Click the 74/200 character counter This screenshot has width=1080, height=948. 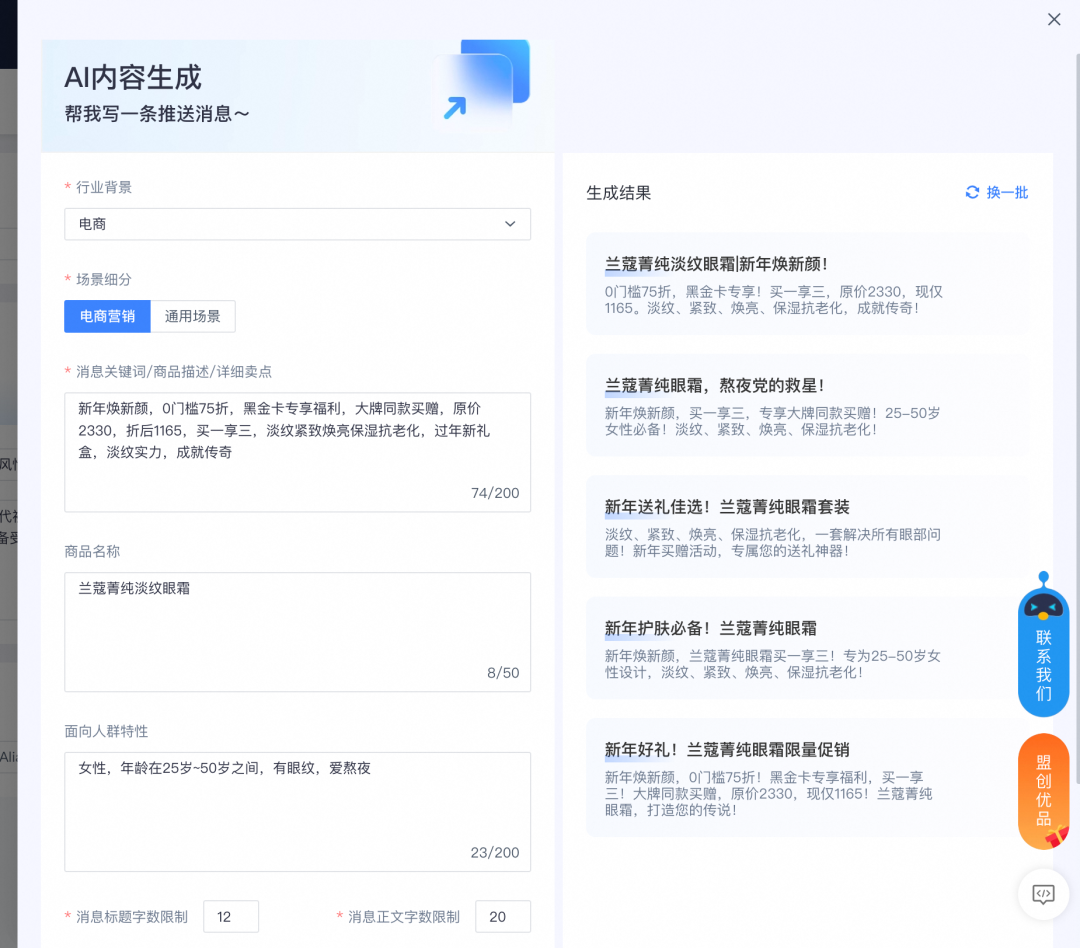click(495, 493)
